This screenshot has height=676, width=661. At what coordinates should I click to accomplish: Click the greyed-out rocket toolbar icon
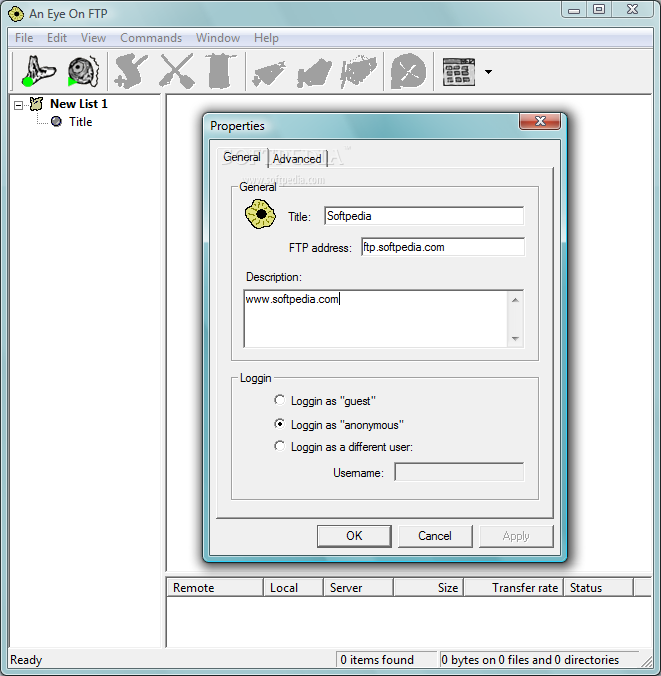coord(269,73)
